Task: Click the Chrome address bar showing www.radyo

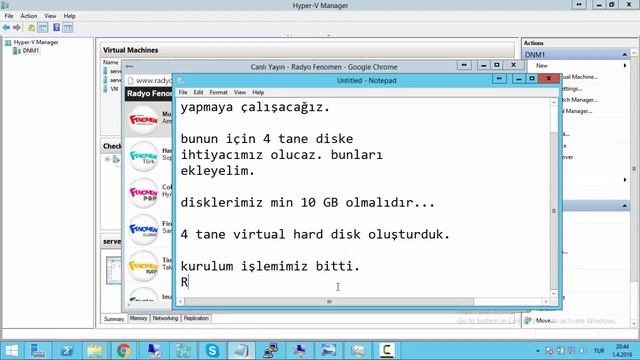Action: (150, 80)
